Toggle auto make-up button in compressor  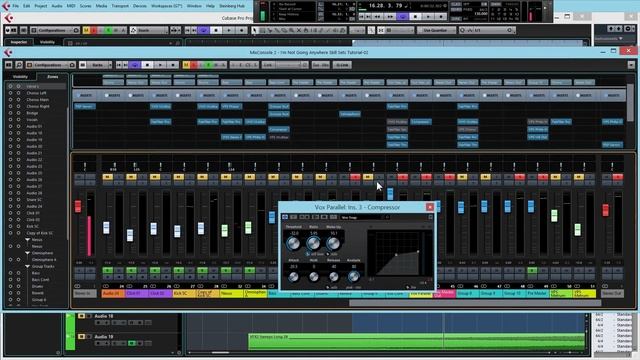(x=328, y=254)
